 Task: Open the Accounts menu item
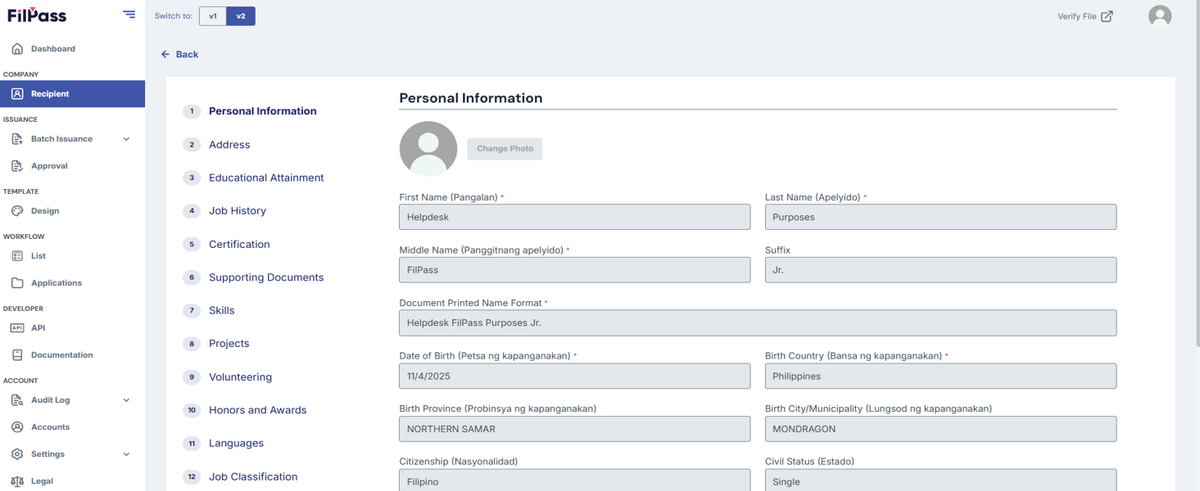click(x=50, y=427)
